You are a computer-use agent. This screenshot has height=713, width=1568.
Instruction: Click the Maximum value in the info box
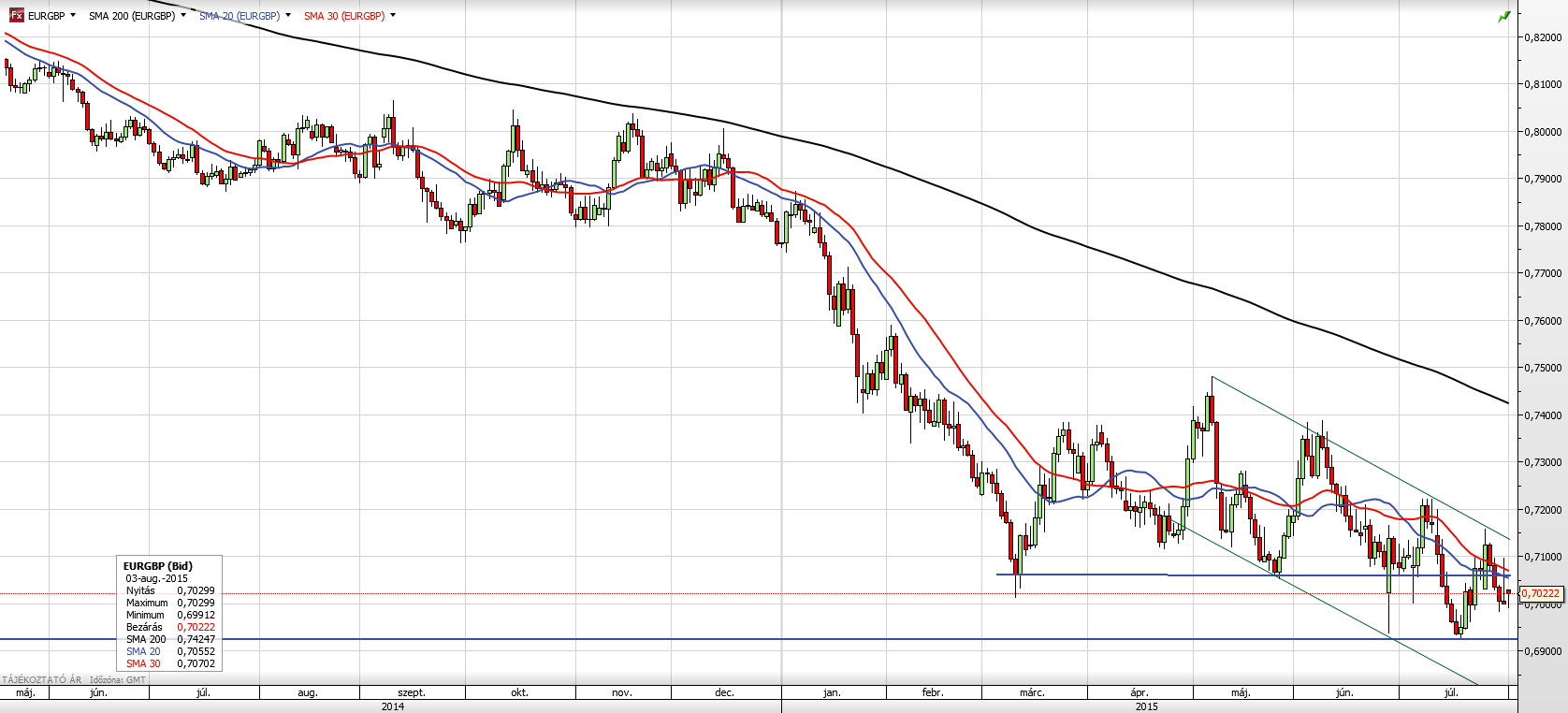[196, 603]
